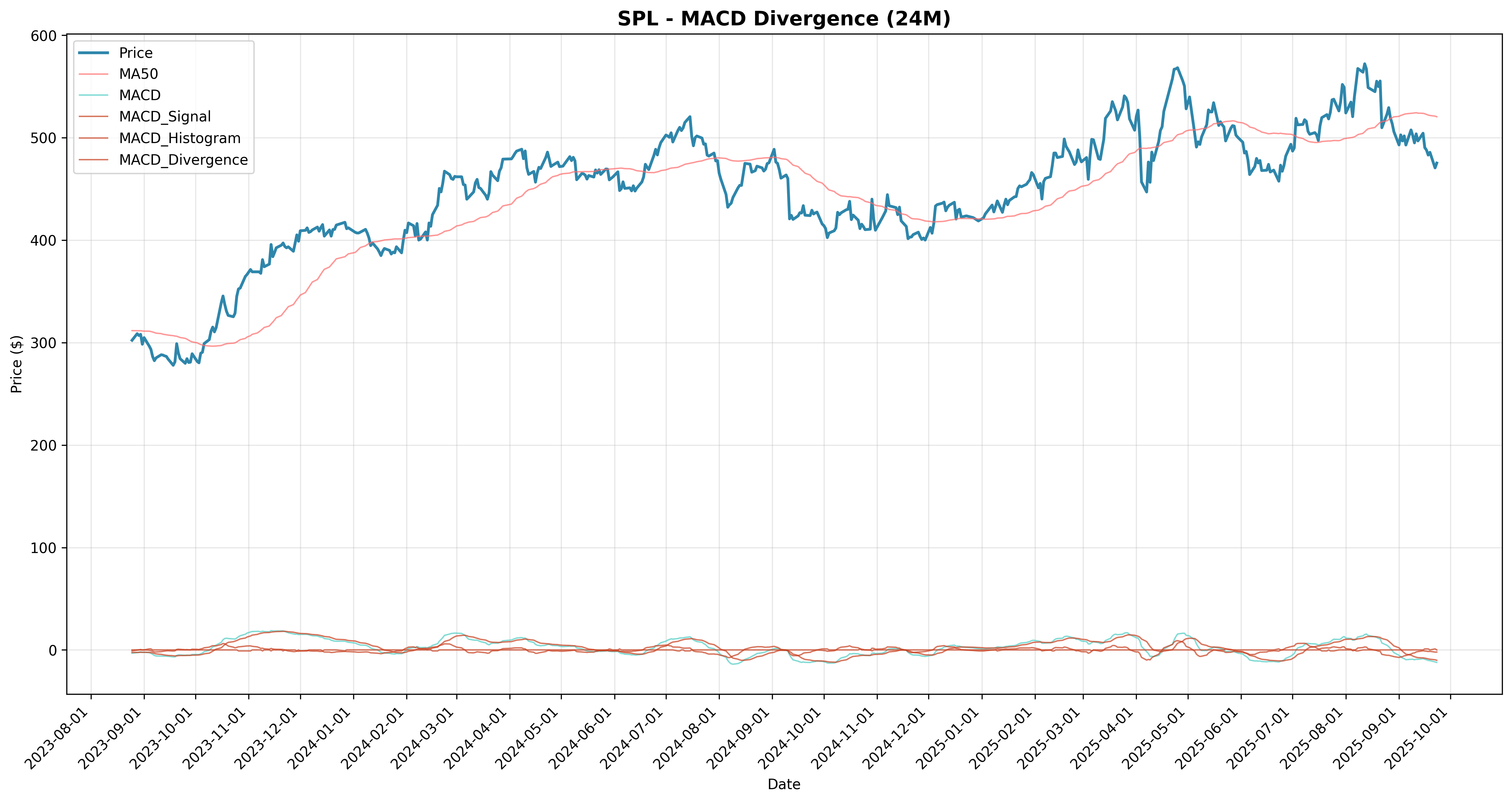Click the x-axis label 'Date'
Image resolution: width=1512 pixels, height=802 pixels.
[784, 784]
